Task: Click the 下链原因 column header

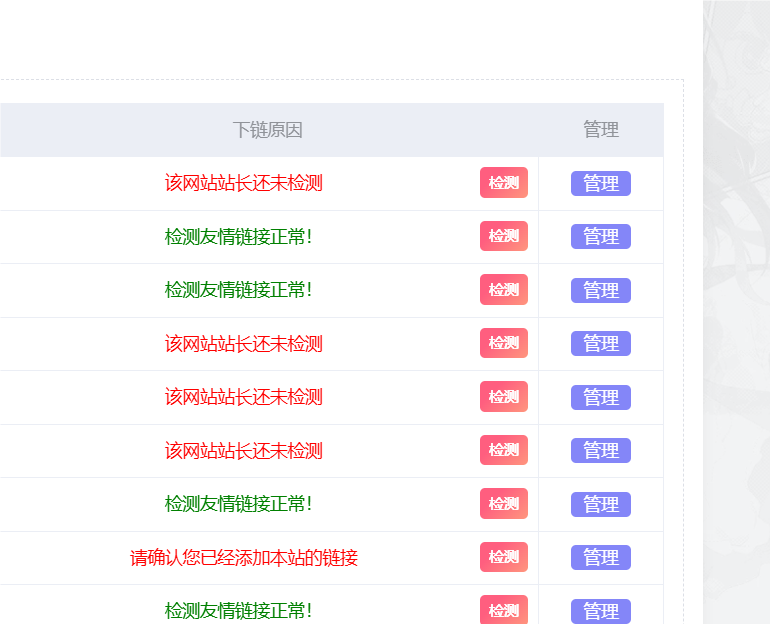Action: pos(267,130)
